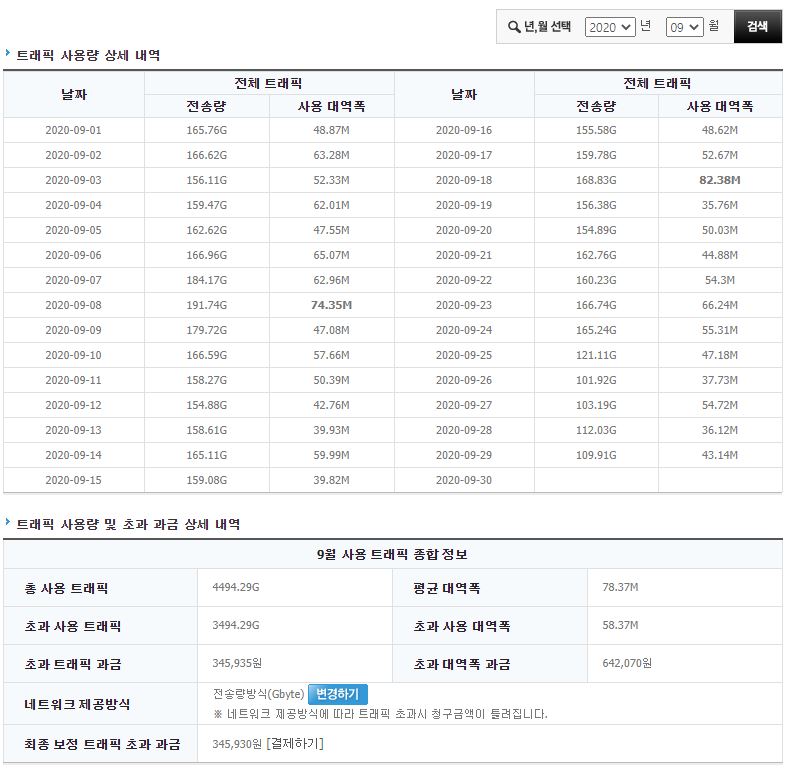795x772 pixels.
Task: Select transfer value 191.74G
Action: pyautogui.click(x=206, y=305)
